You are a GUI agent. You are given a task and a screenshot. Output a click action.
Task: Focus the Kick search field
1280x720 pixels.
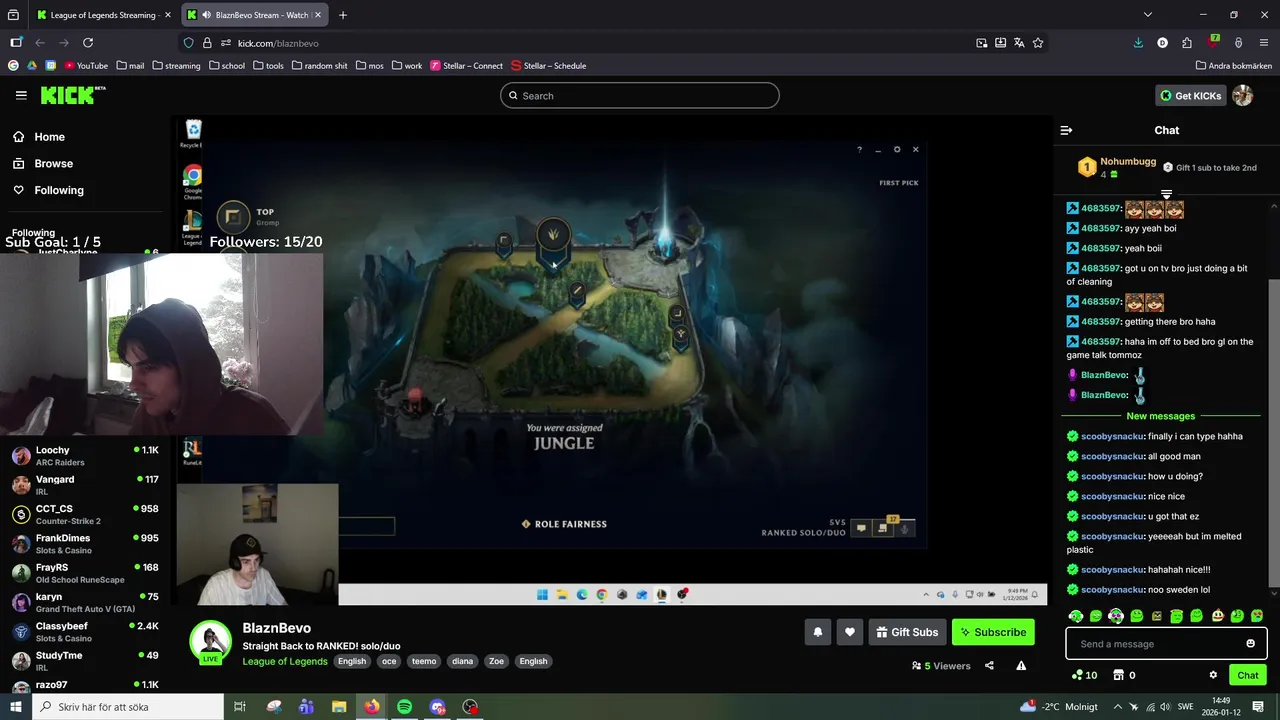coord(640,96)
